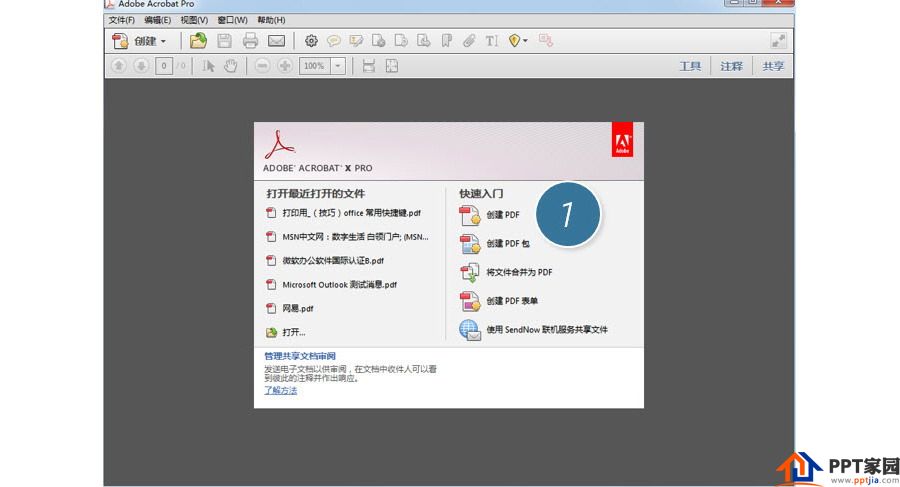900x487 pixels.
Task: Click the fit width scrolling icon
Action: (368, 66)
